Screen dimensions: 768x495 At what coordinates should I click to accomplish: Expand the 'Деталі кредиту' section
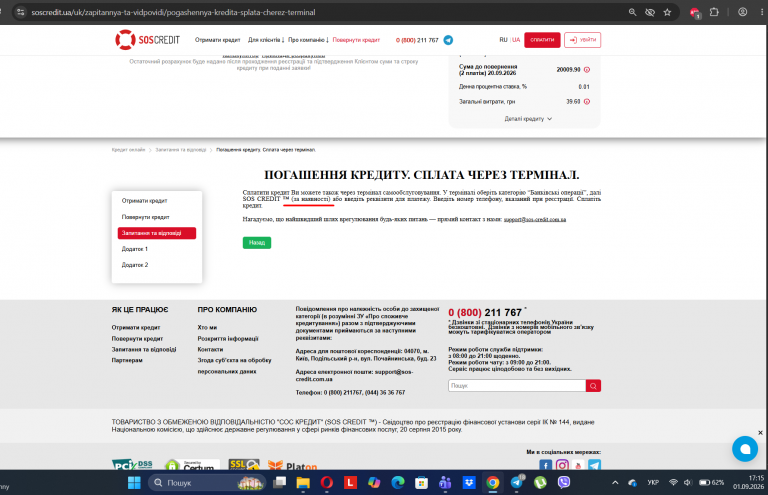528,119
